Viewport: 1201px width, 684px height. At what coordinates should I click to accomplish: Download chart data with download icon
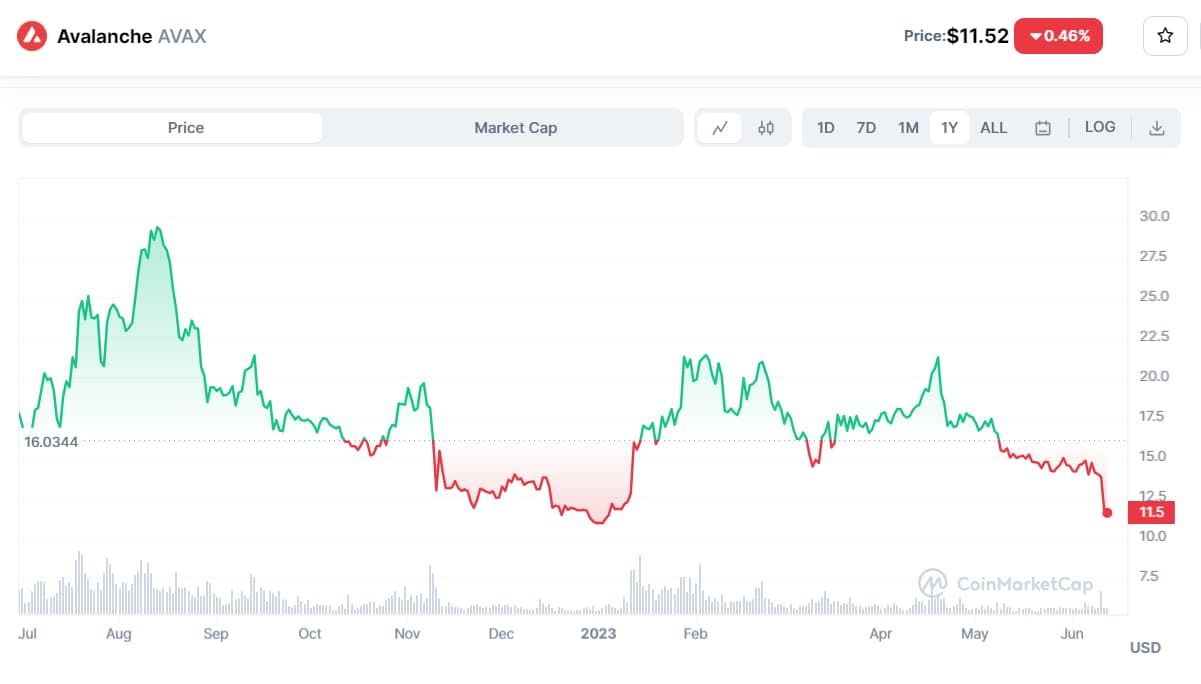coord(1157,128)
